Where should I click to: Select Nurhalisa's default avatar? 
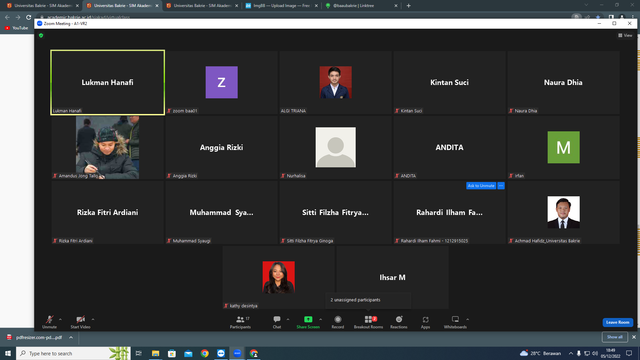point(336,147)
